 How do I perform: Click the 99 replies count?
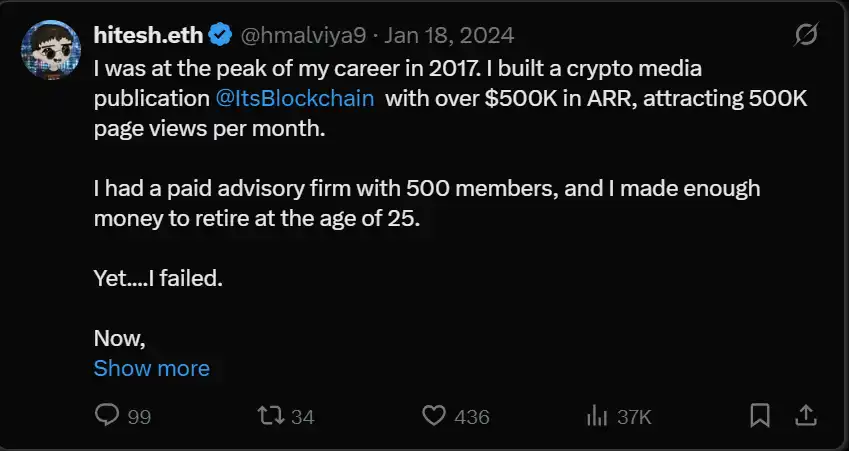(x=139, y=416)
